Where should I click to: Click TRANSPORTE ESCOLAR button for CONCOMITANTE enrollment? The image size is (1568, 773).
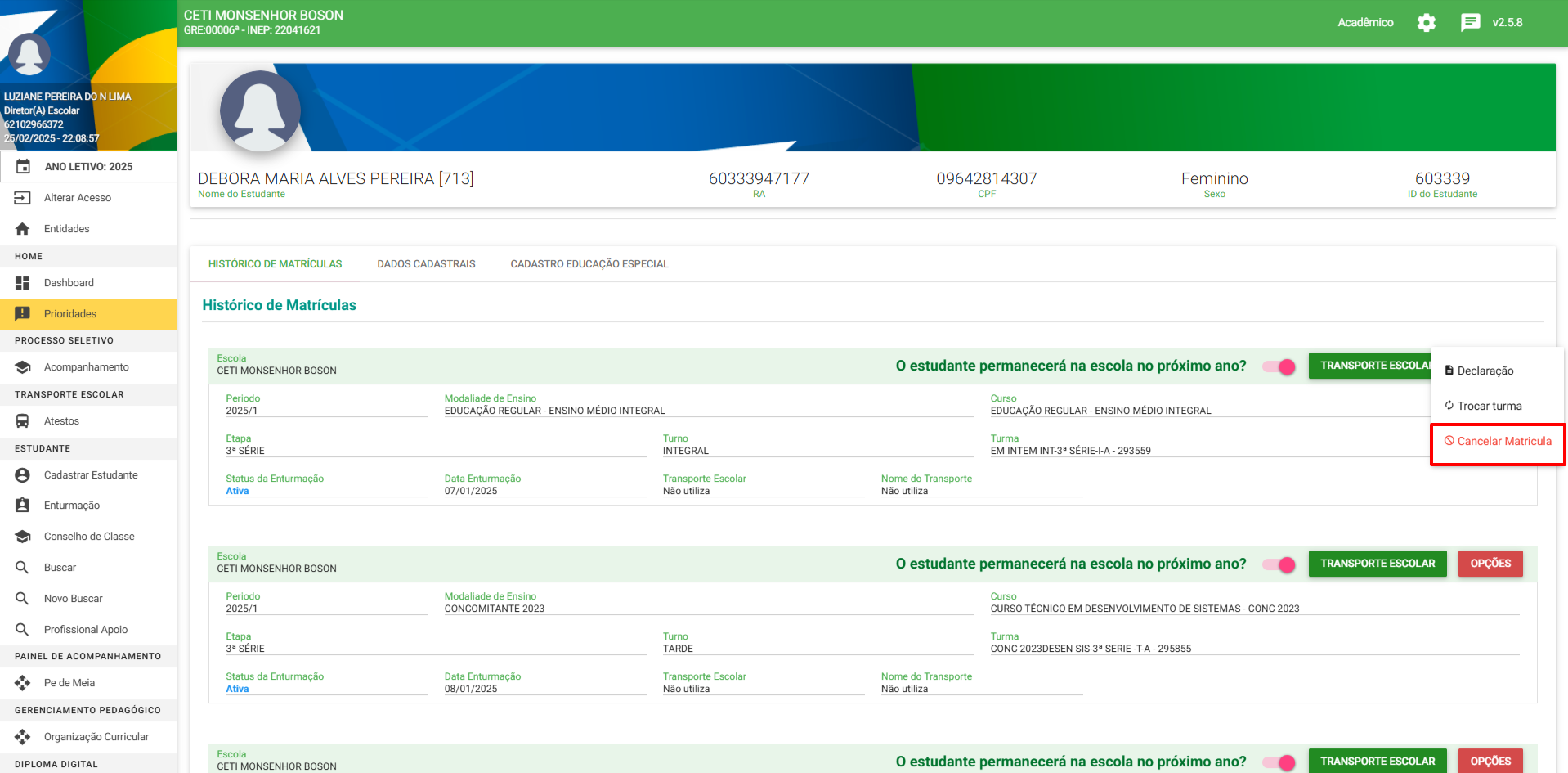(x=1377, y=564)
